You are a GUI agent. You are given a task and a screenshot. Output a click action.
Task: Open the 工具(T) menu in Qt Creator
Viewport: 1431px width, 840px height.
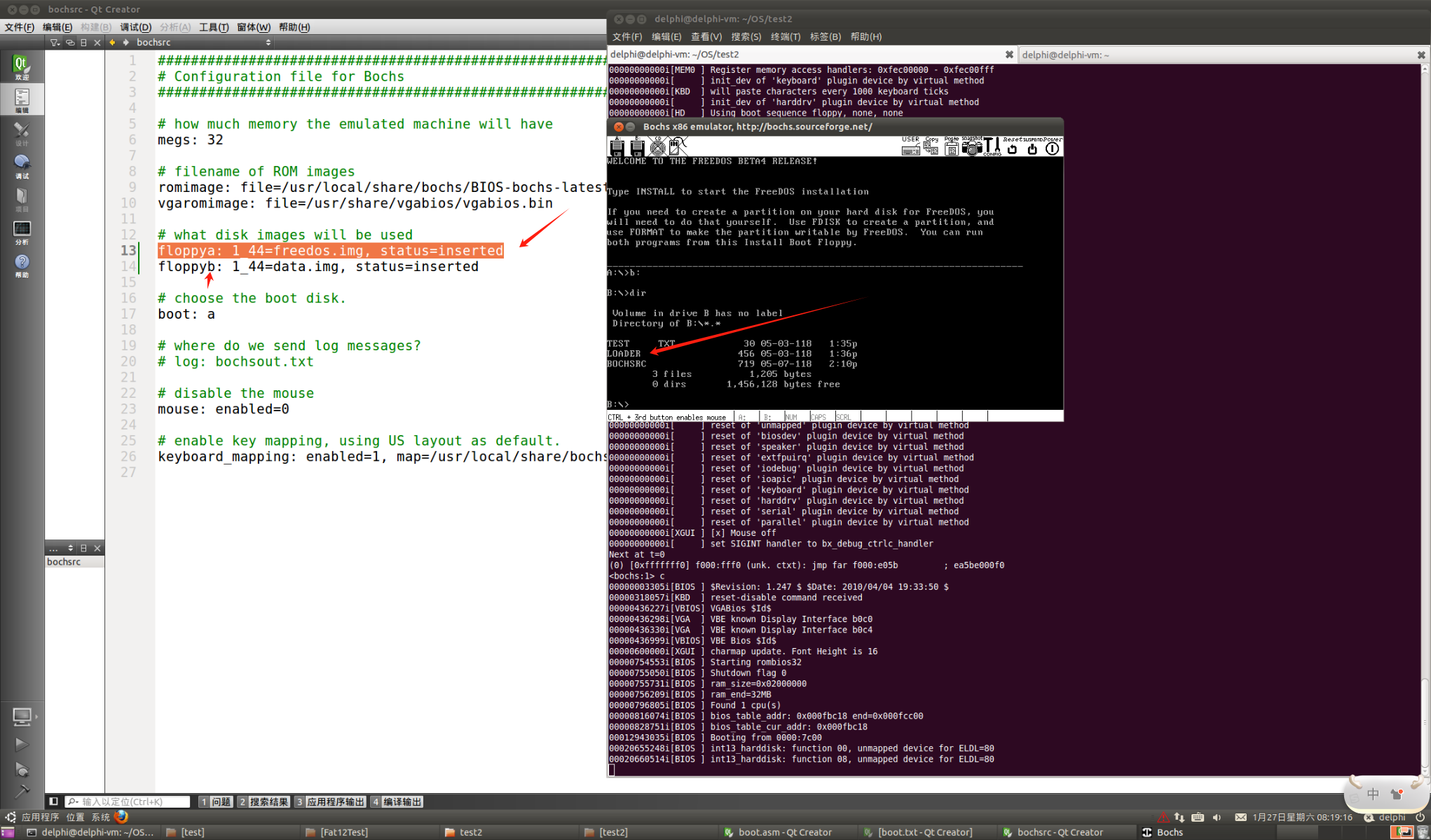(214, 27)
